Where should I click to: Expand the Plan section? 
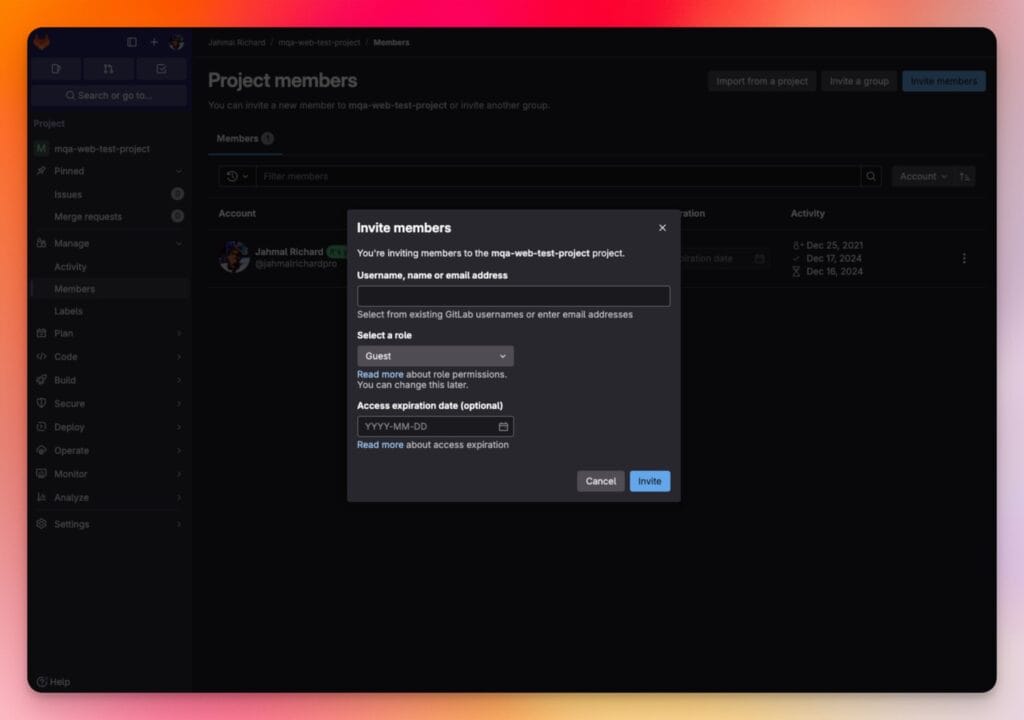click(108, 333)
